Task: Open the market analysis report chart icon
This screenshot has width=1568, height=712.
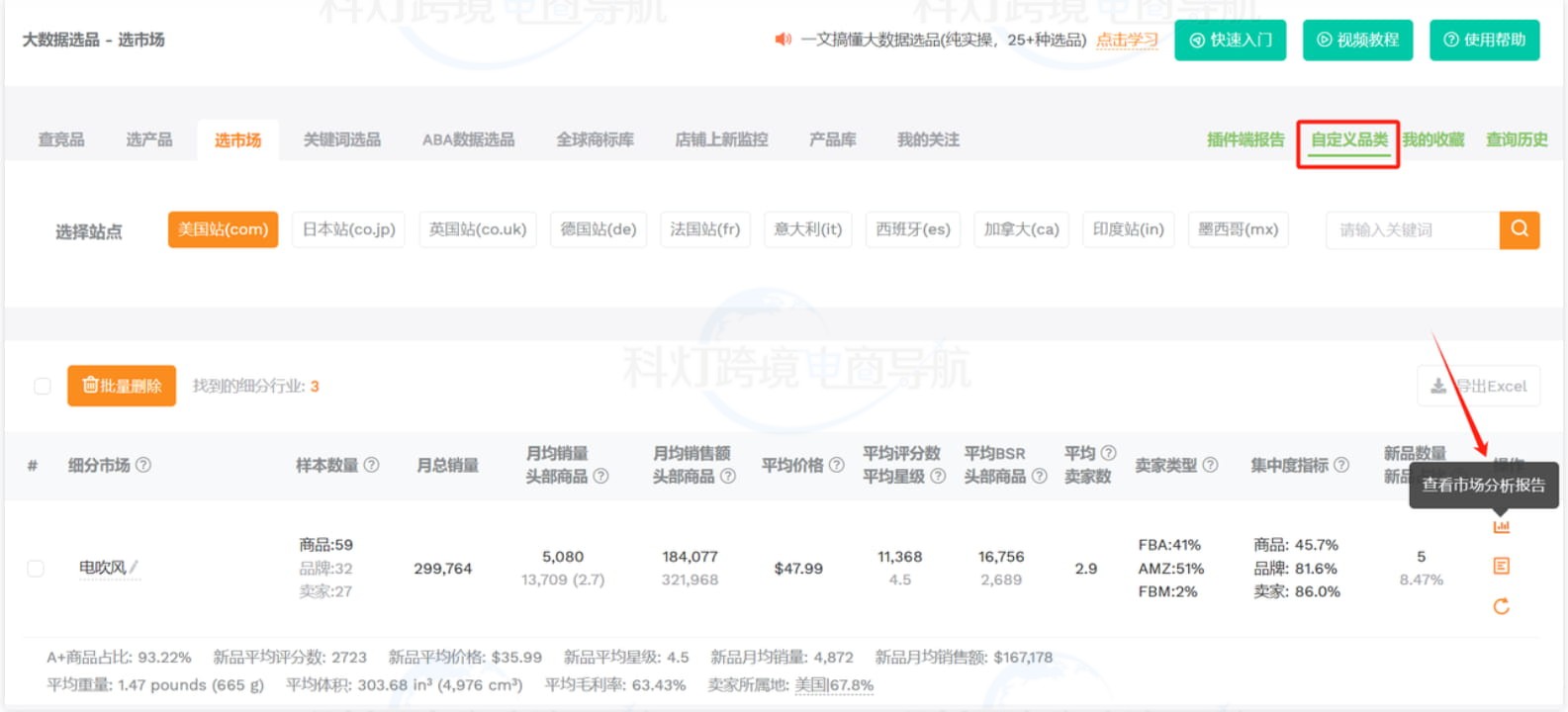Action: [x=1501, y=526]
